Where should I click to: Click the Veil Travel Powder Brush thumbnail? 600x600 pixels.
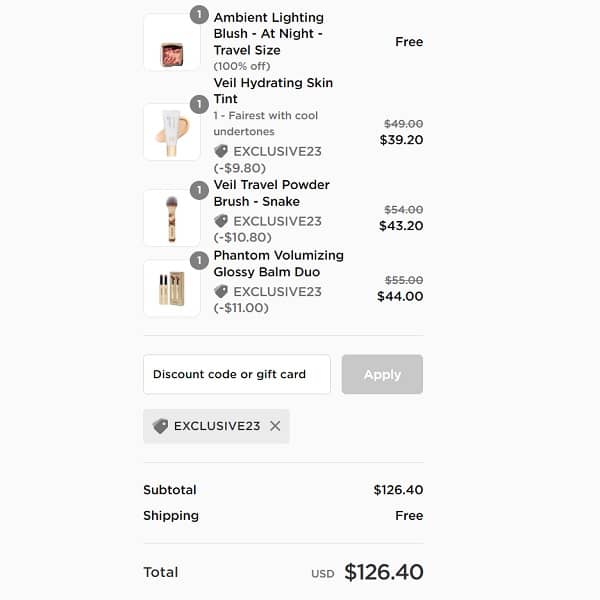(x=172, y=218)
